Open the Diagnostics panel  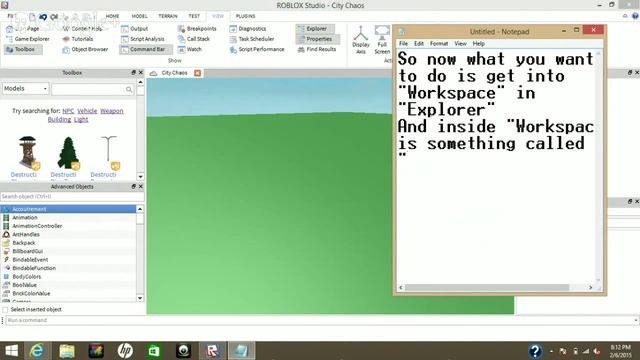click(248, 29)
